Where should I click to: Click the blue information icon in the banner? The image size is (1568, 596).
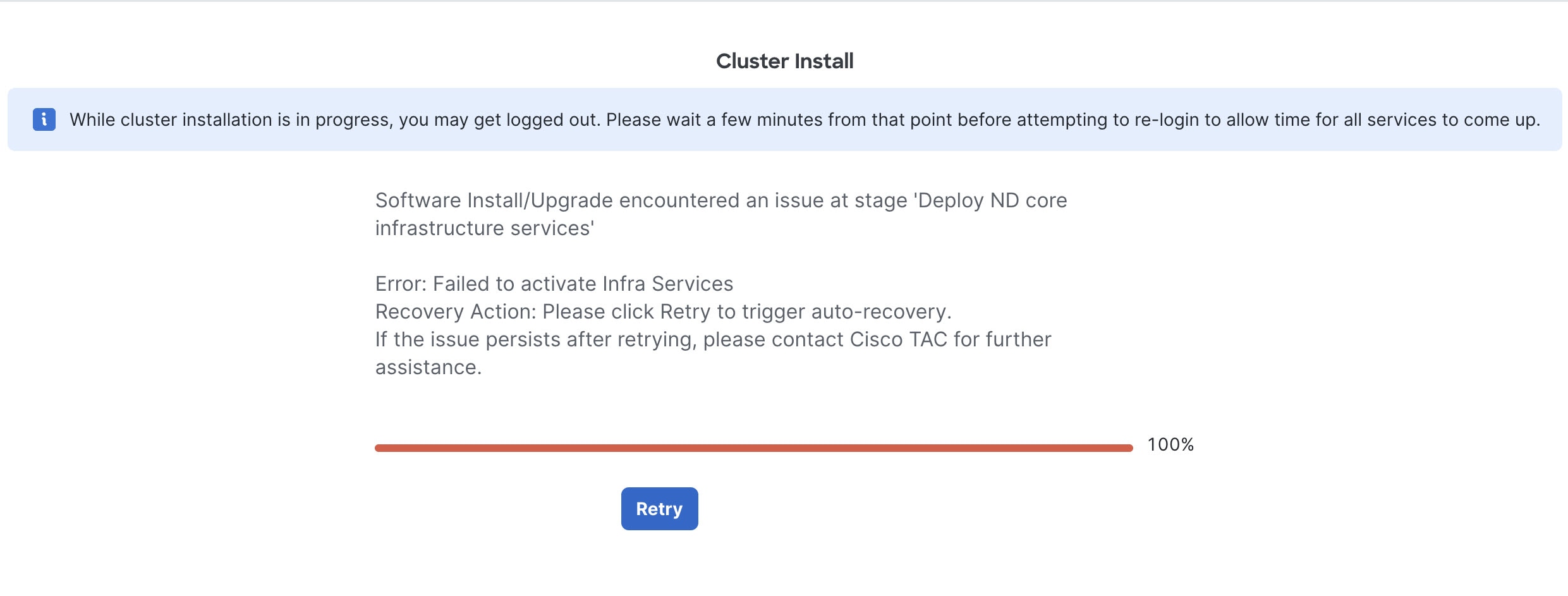pyautogui.click(x=44, y=119)
